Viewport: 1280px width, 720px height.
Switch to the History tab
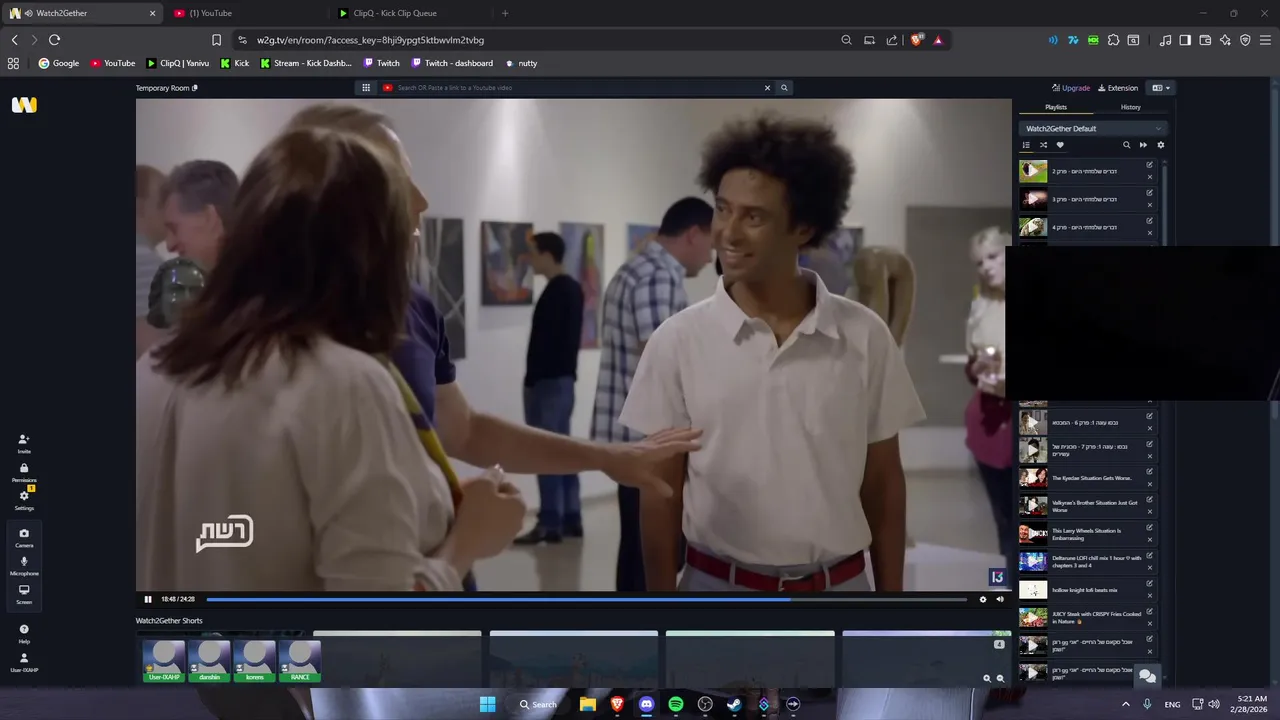pyautogui.click(x=1130, y=107)
